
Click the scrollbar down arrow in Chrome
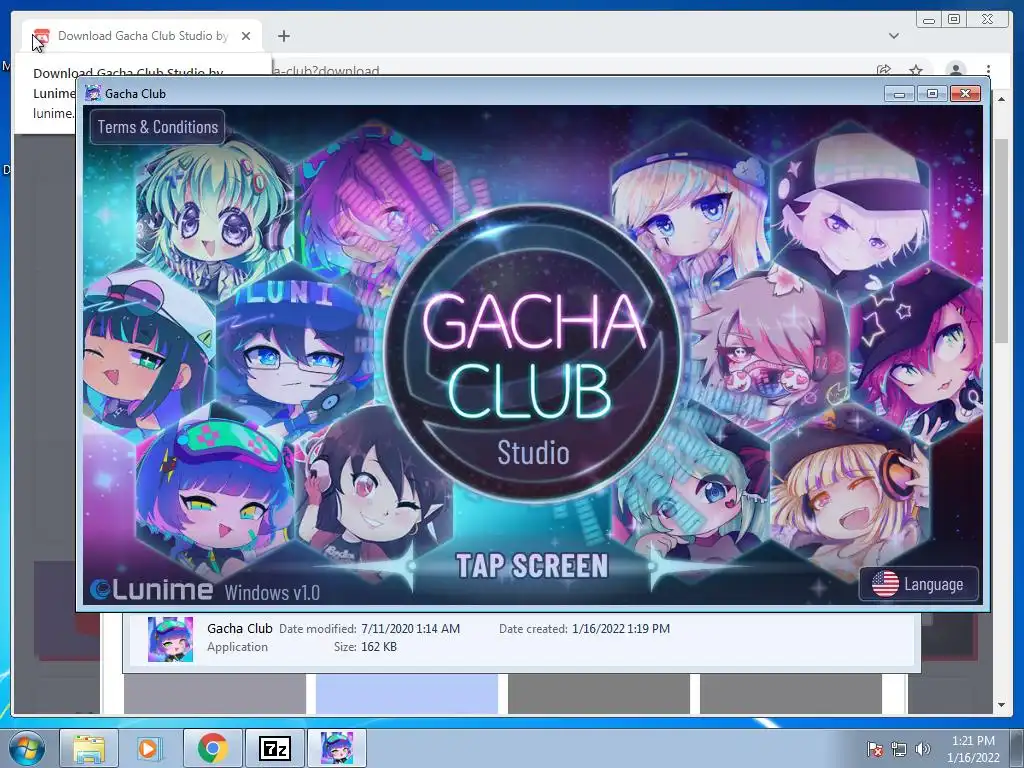point(1000,705)
